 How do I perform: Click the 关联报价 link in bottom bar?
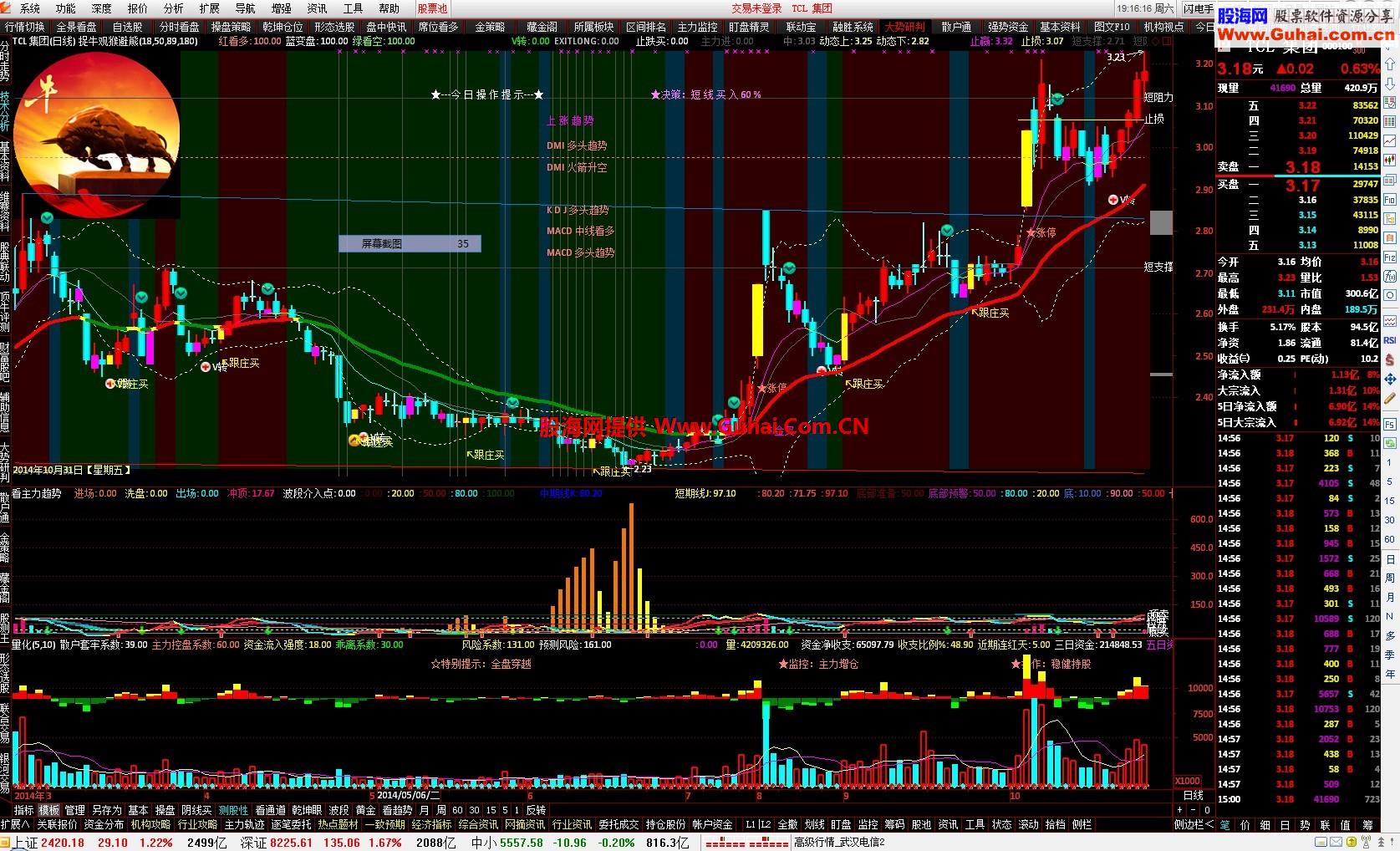[x=57, y=824]
